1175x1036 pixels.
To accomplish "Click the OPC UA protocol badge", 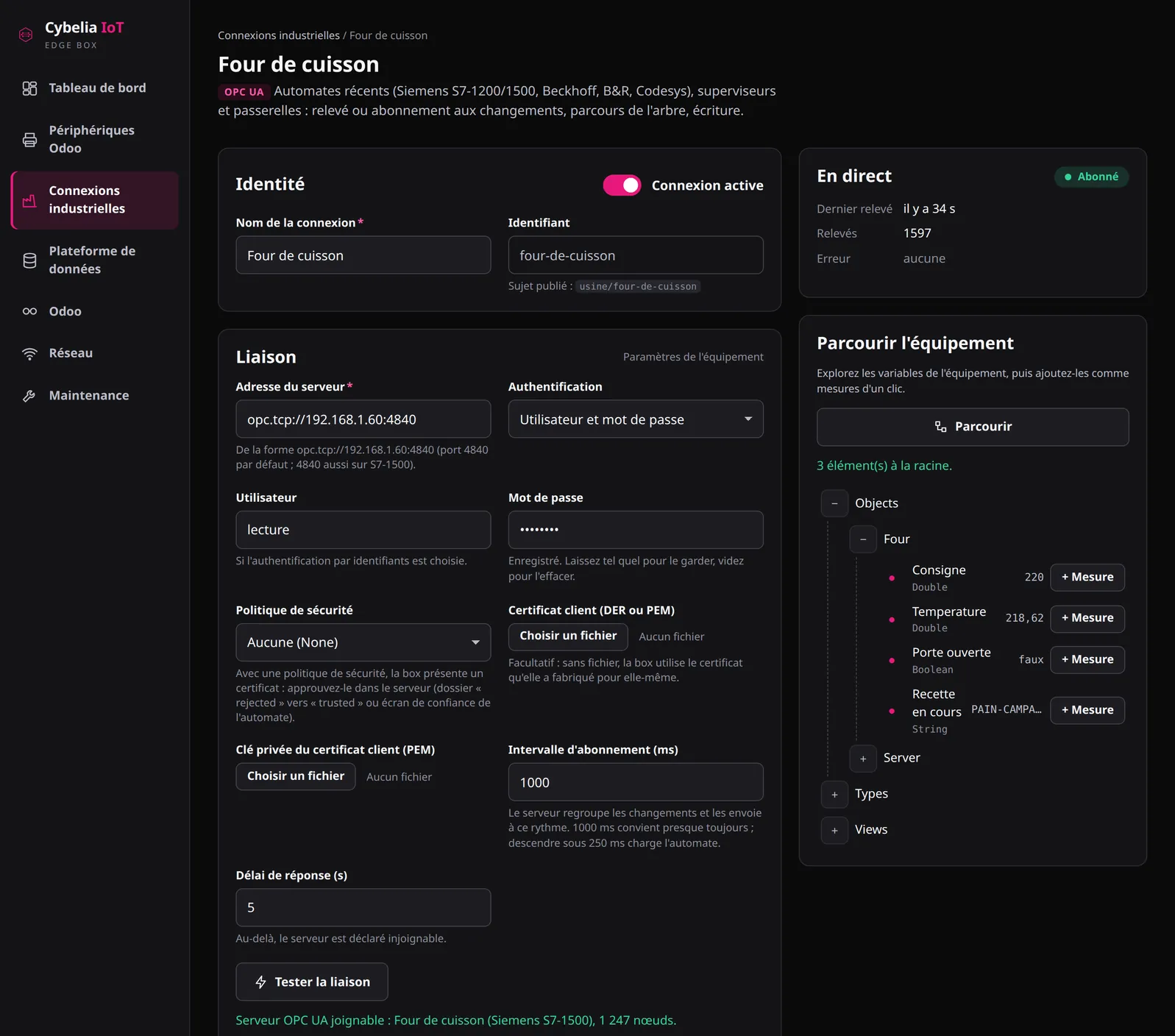I will [x=244, y=92].
